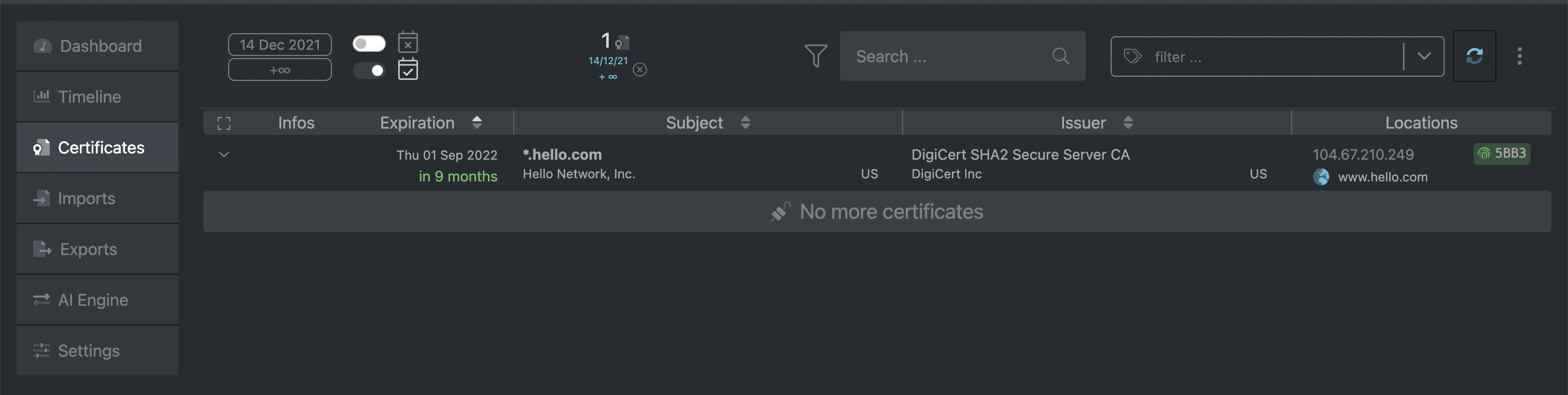Open the tag filter dropdown arrow
Viewport: 1568px width, 395px height.
[1424, 56]
